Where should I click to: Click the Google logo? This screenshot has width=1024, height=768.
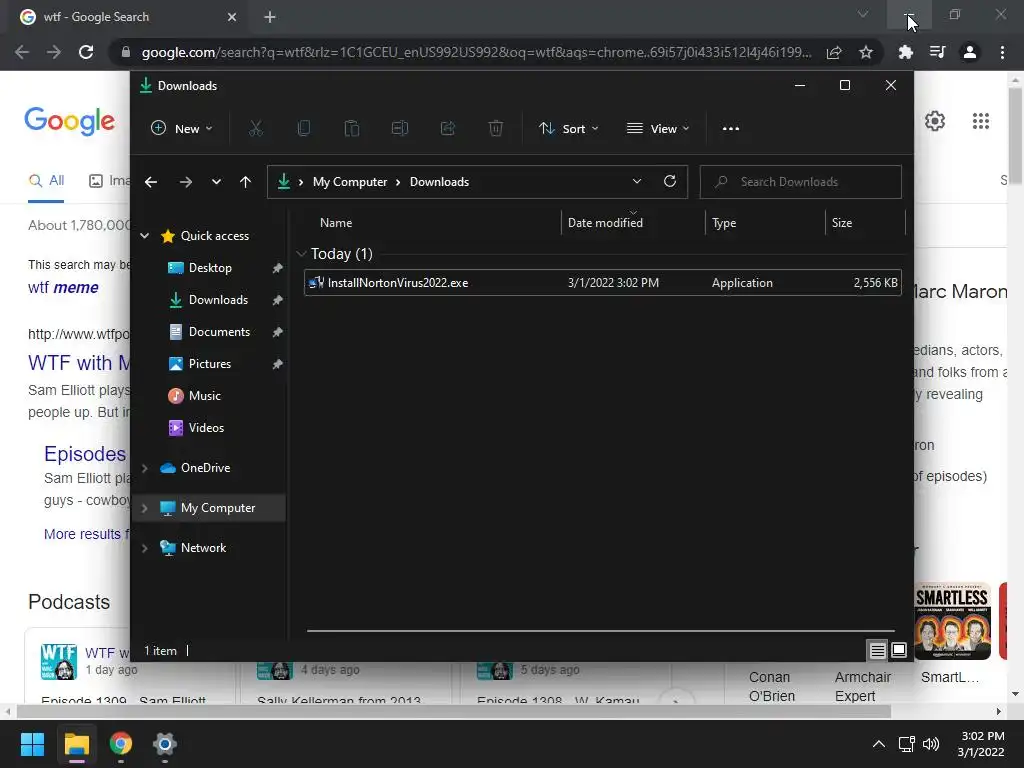(70, 121)
